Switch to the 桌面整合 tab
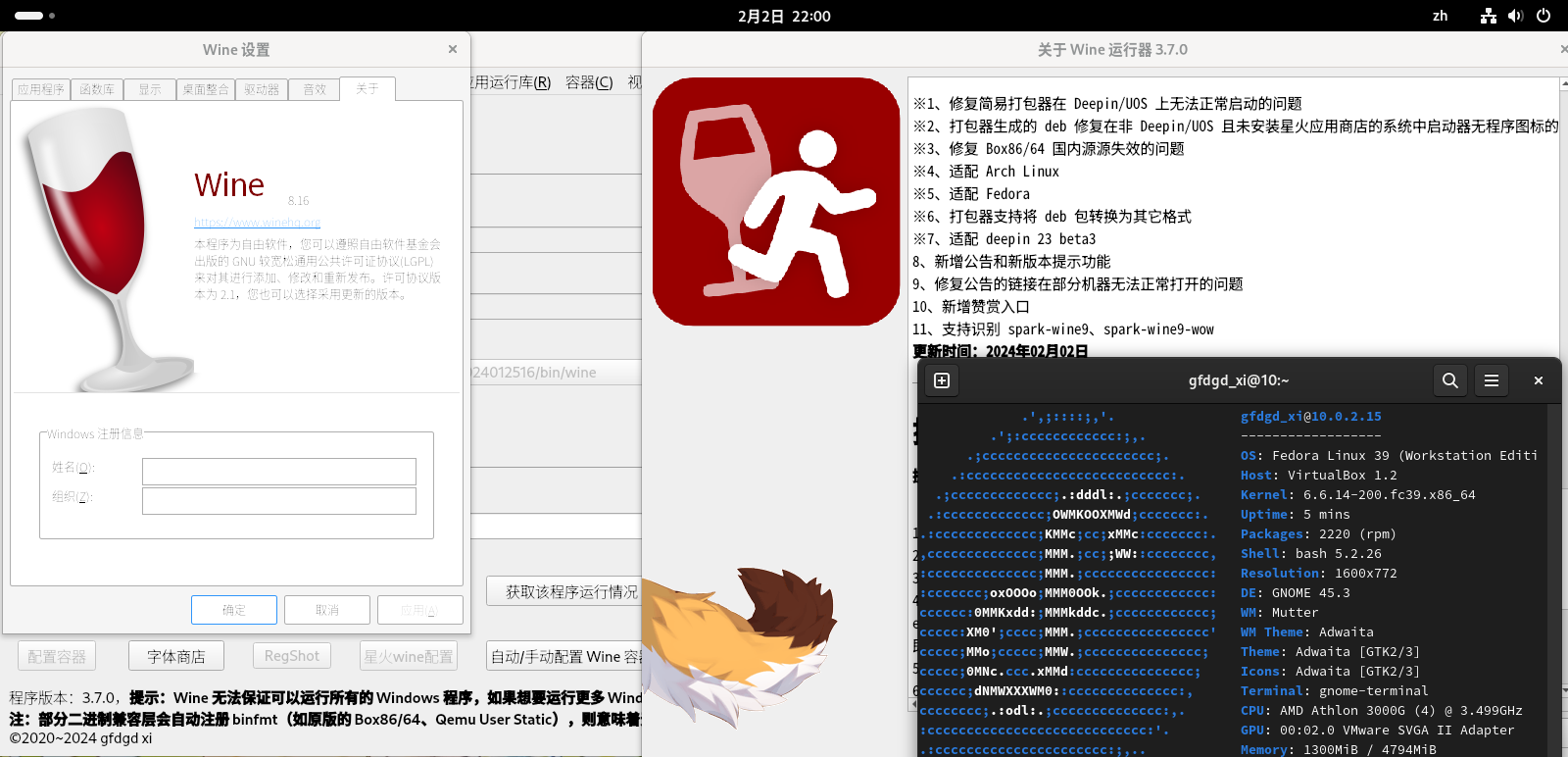Viewport: 1568px width, 757px height. point(206,89)
